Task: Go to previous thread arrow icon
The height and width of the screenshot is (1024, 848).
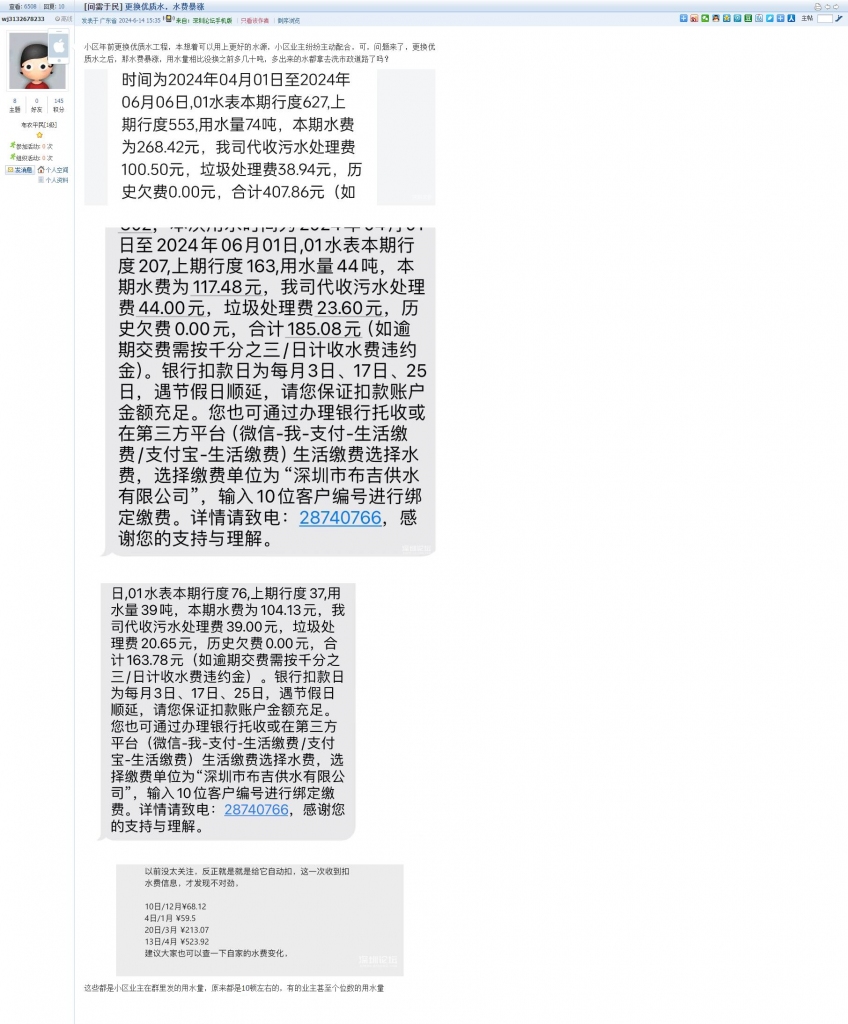Action: tap(828, 7)
